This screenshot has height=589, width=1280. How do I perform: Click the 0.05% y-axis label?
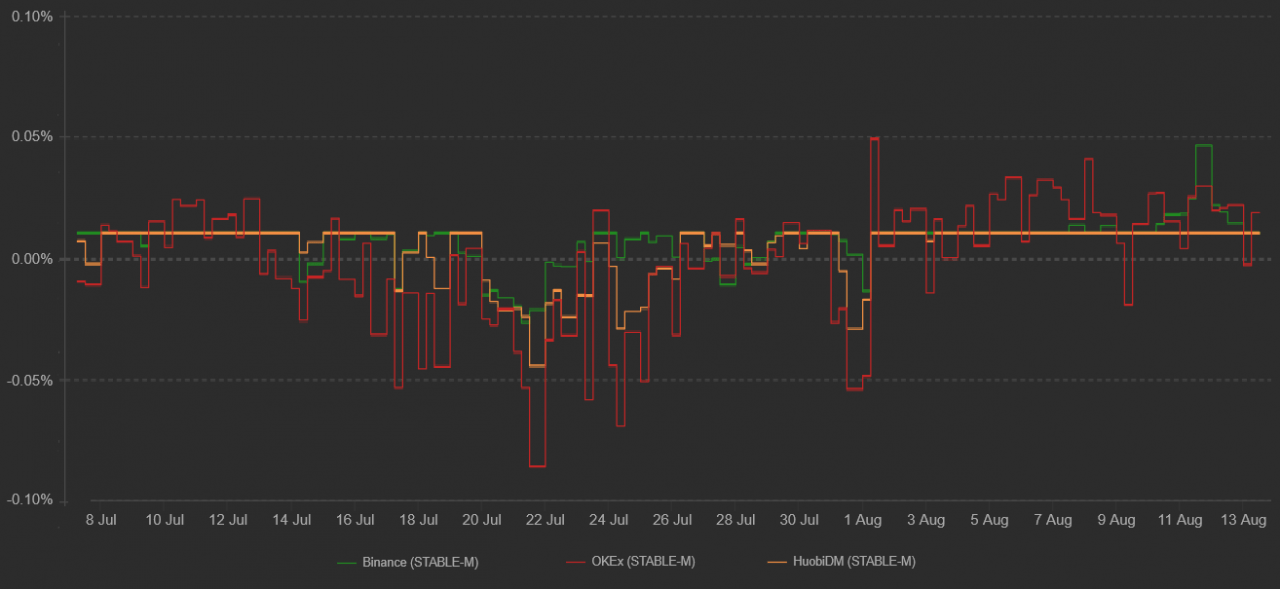click(32, 137)
